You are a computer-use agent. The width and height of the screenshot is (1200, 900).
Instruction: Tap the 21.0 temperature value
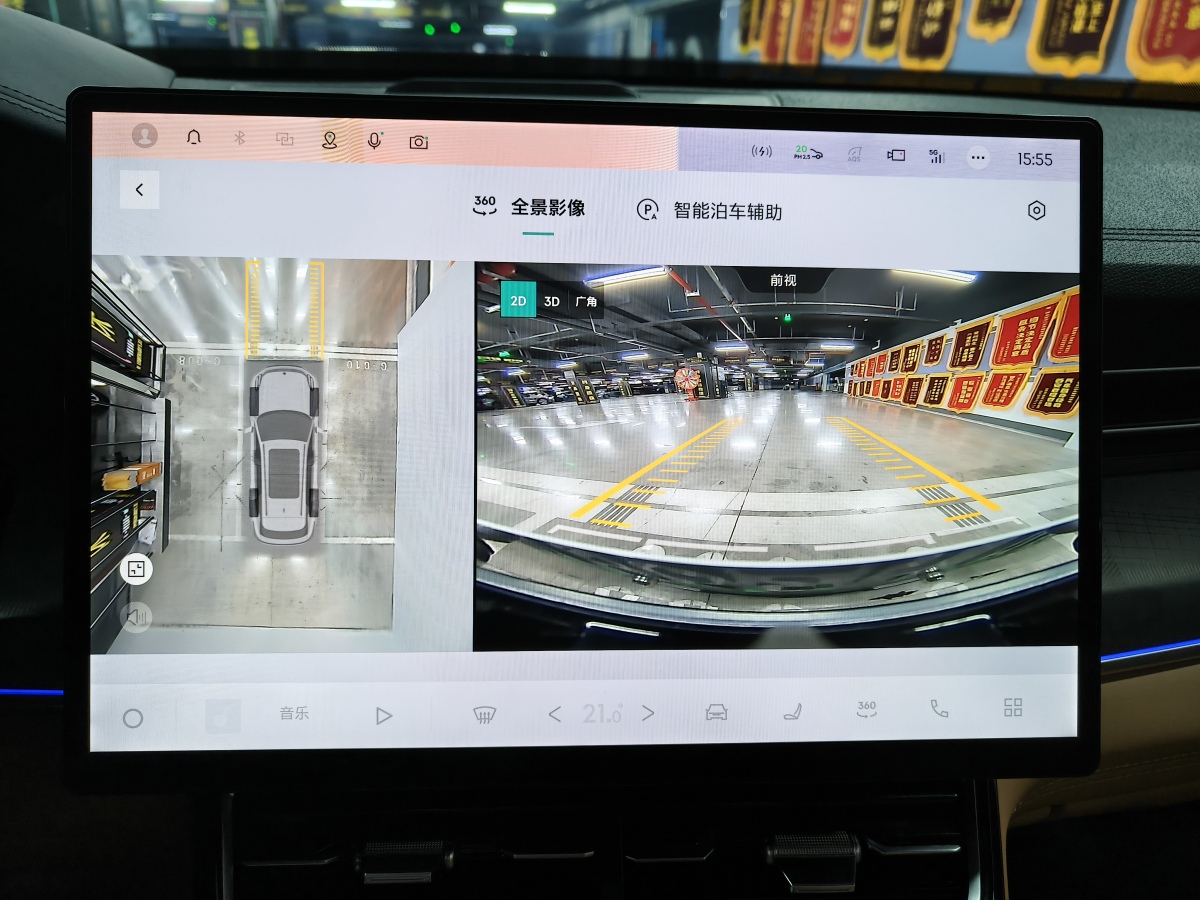[602, 714]
